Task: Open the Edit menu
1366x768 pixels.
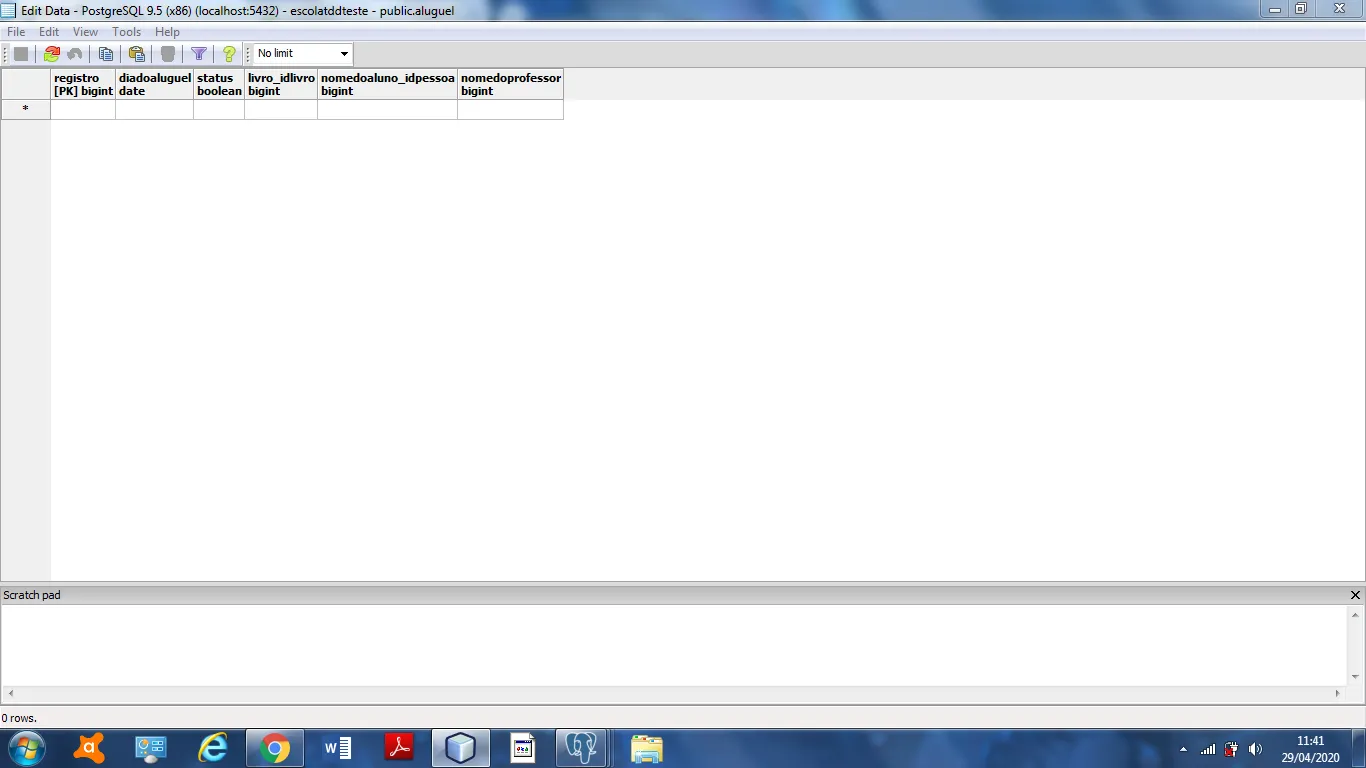Action: (49, 32)
